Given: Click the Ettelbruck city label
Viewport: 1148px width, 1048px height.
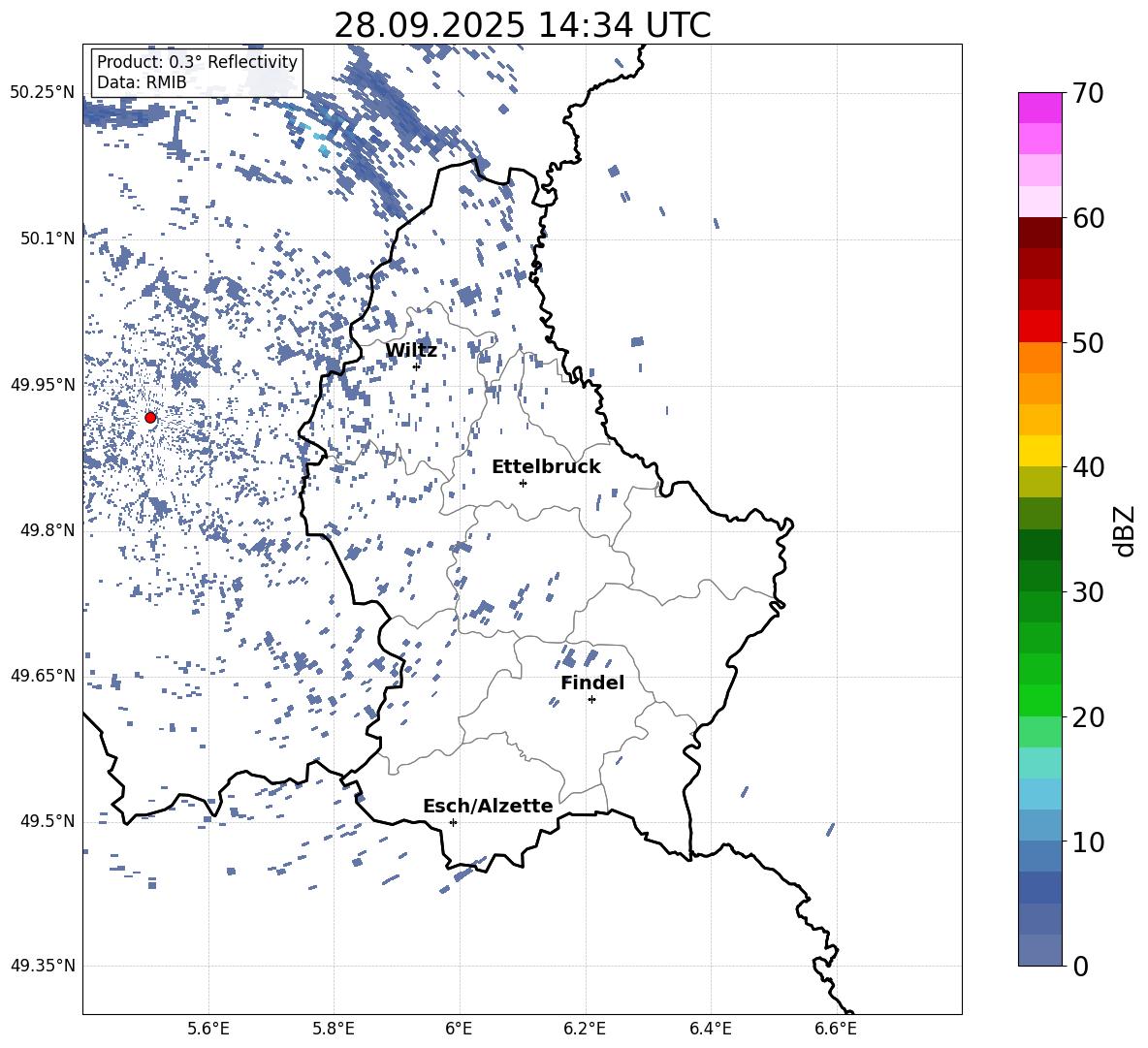Looking at the screenshot, I should pos(546,467).
